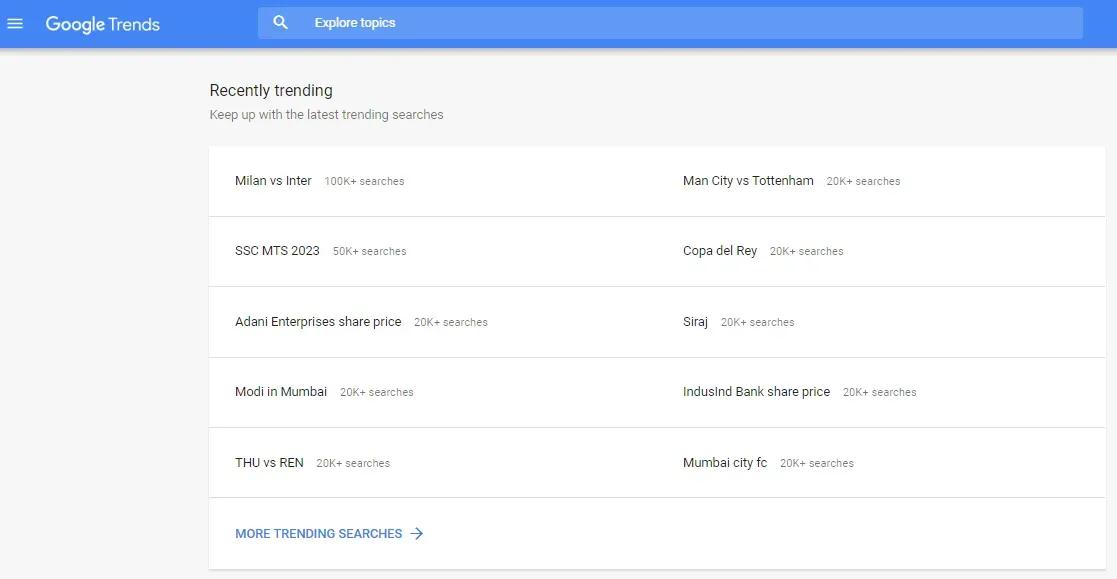Click the magnifying glass search icon
The image size is (1117, 579).
point(281,23)
